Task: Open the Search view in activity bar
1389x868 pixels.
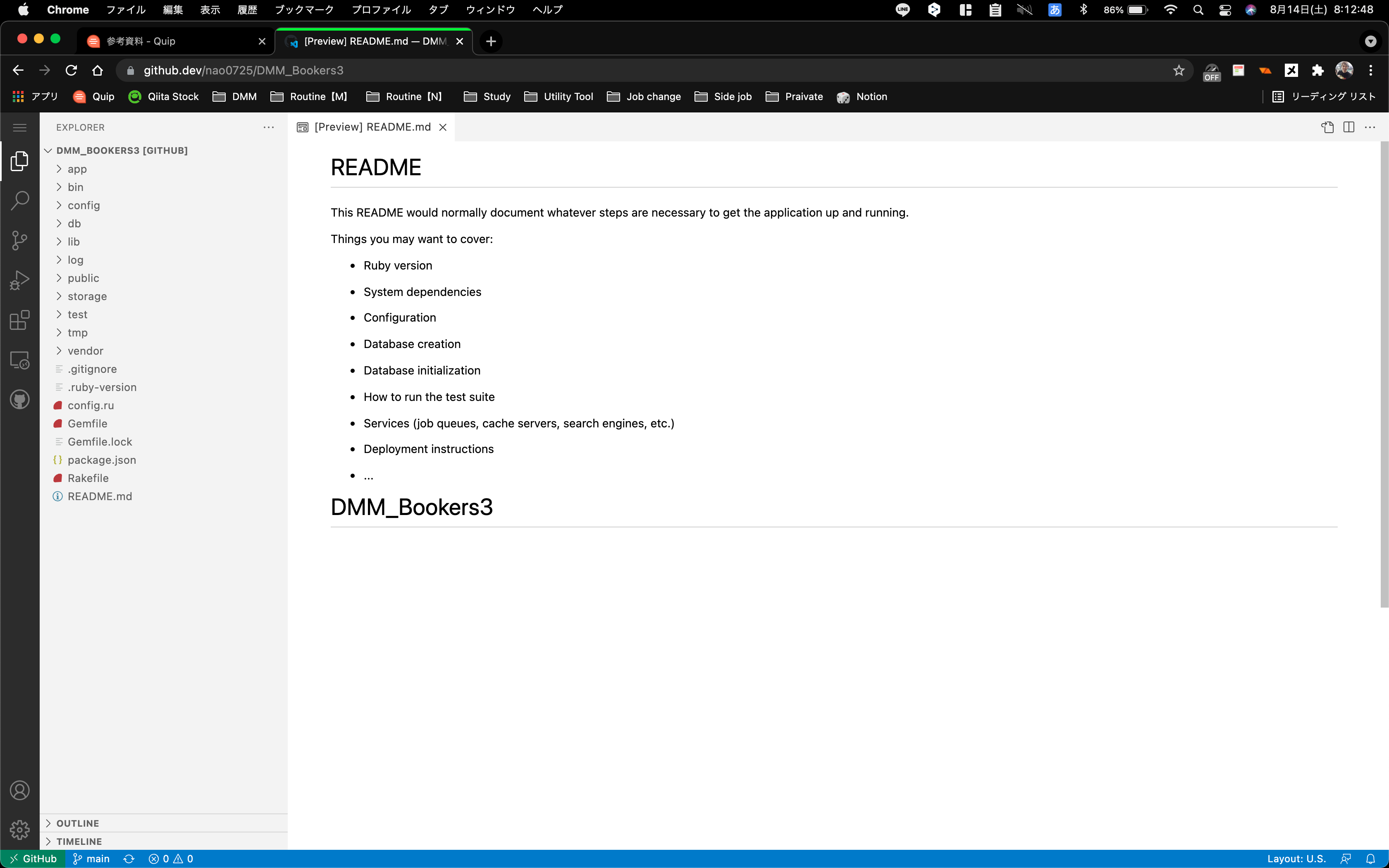Action: tap(19, 201)
